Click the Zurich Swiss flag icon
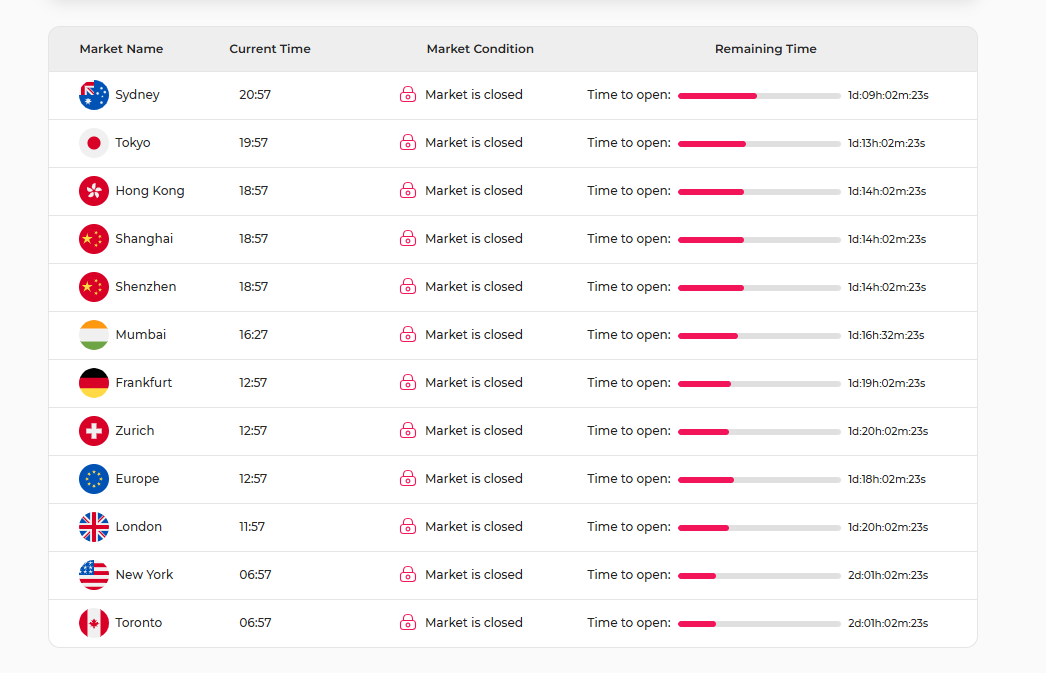 coord(94,431)
